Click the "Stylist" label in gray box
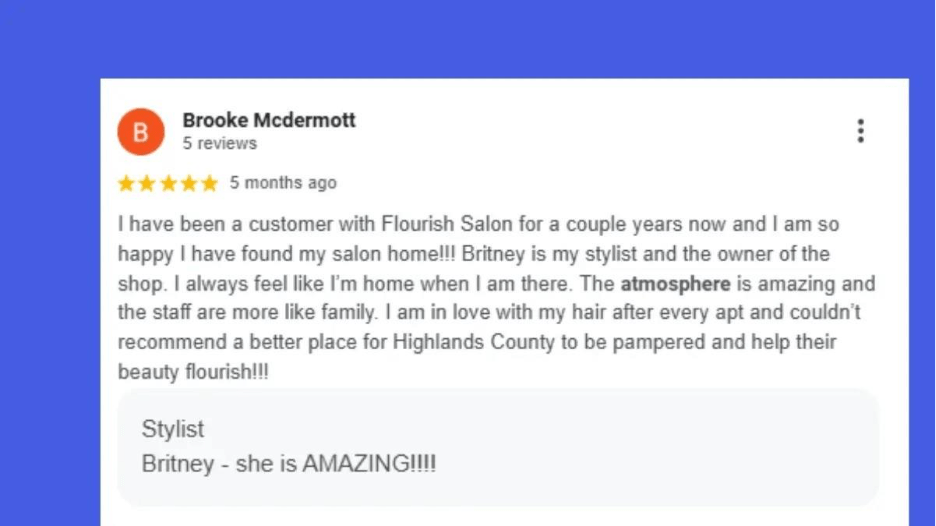 click(x=172, y=429)
